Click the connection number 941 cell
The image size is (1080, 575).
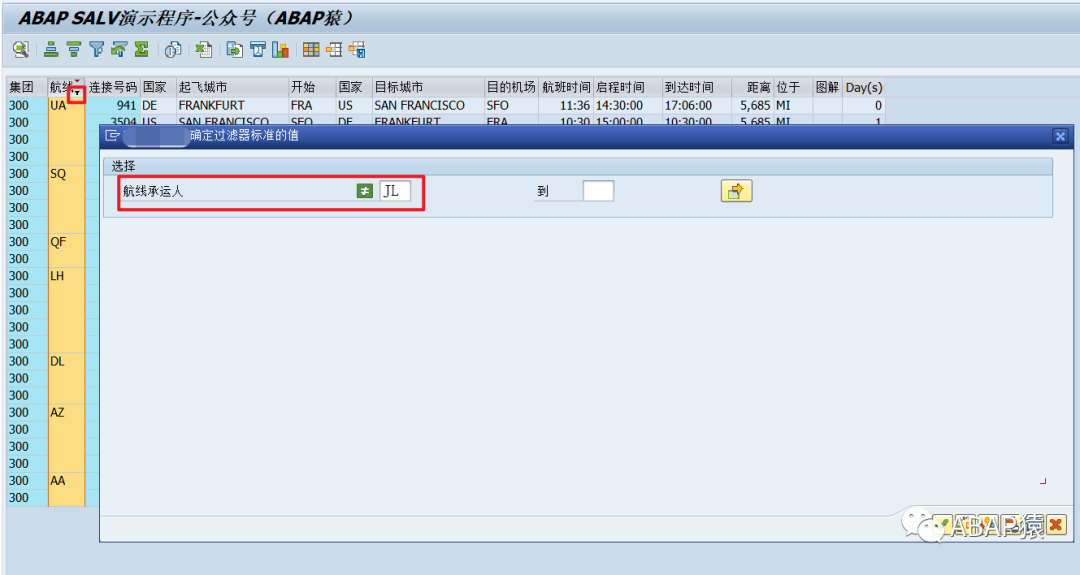coord(113,105)
